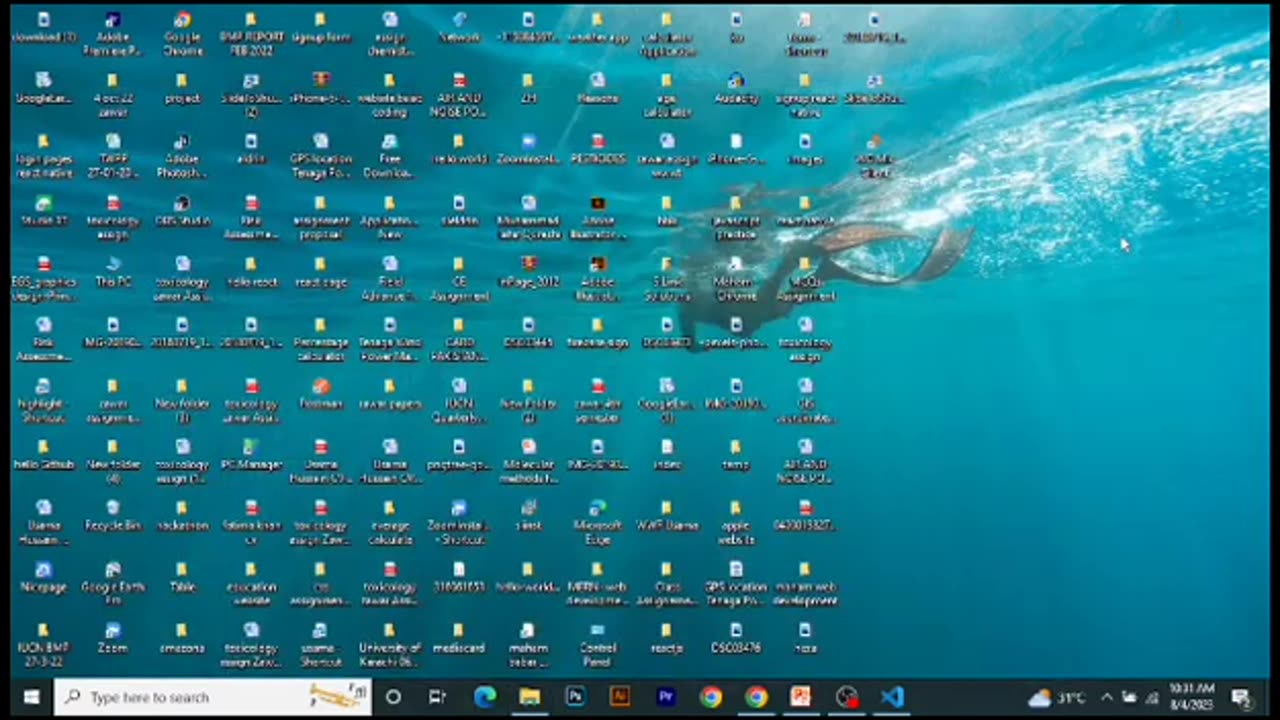Image resolution: width=1280 pixels, height=720 pixels.
Task: Select the Zoom install - Shortcut icon
Action: pyautogui.click(x=459, y=522)
